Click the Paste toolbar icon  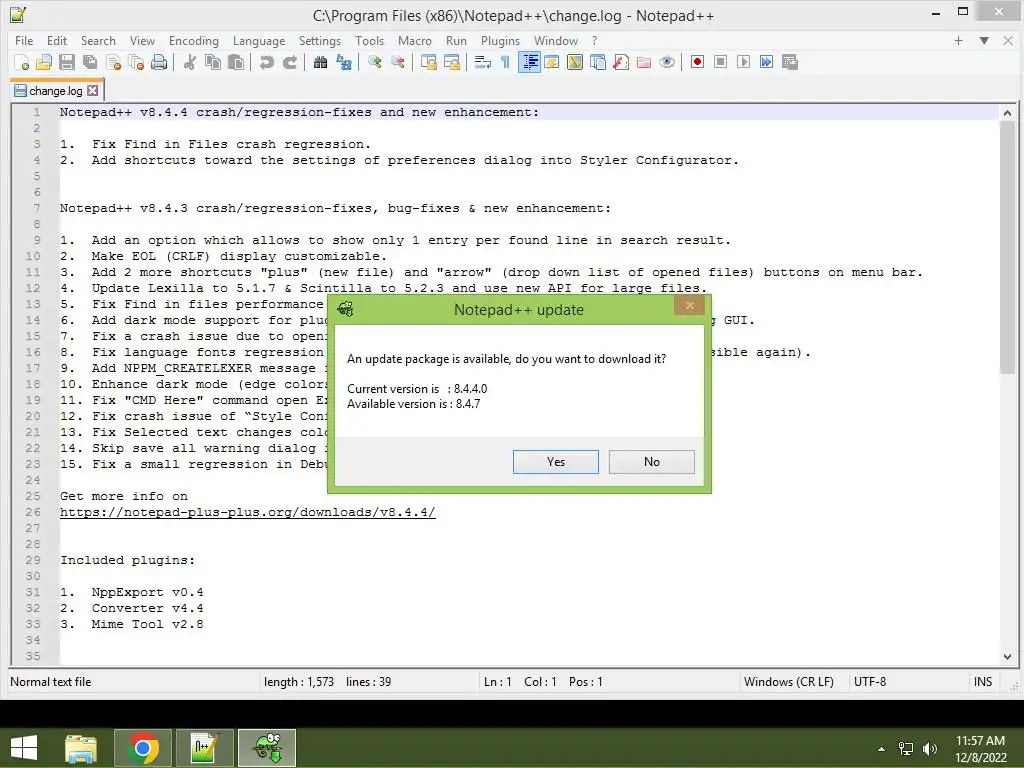coord(236,62)
